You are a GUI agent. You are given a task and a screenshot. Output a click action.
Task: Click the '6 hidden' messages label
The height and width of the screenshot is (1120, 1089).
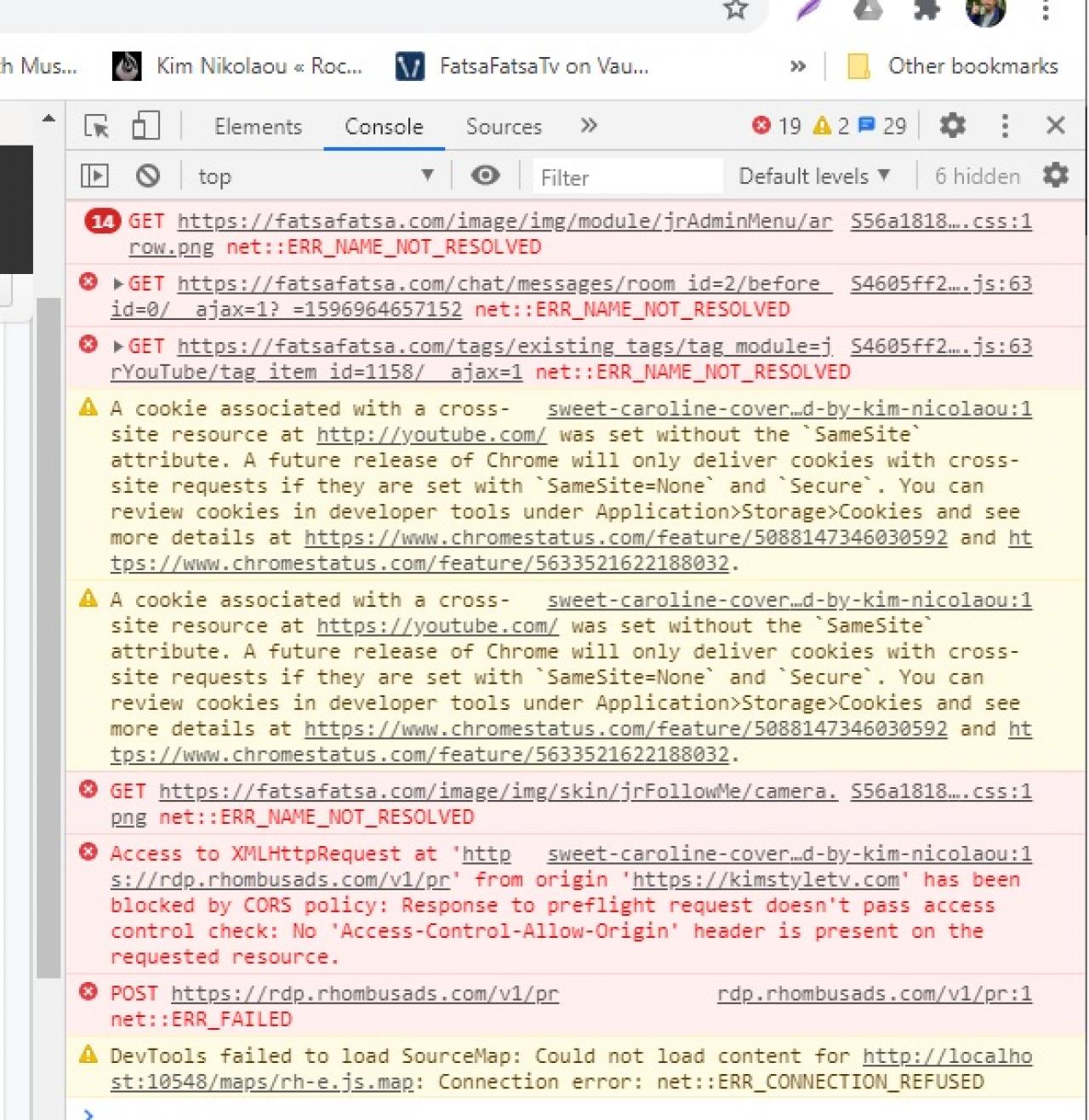[978, 176]
